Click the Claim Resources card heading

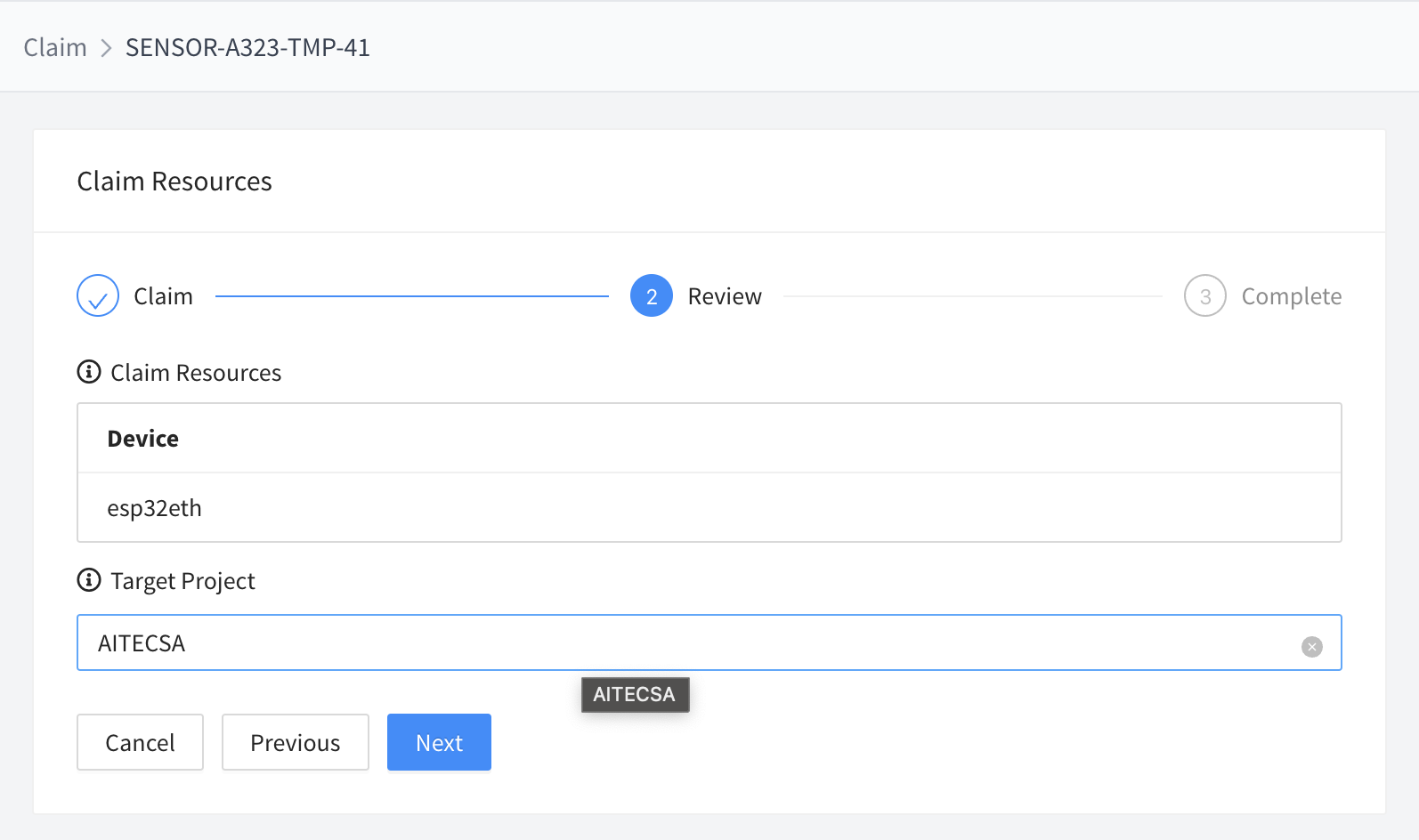tap(174, 182)
